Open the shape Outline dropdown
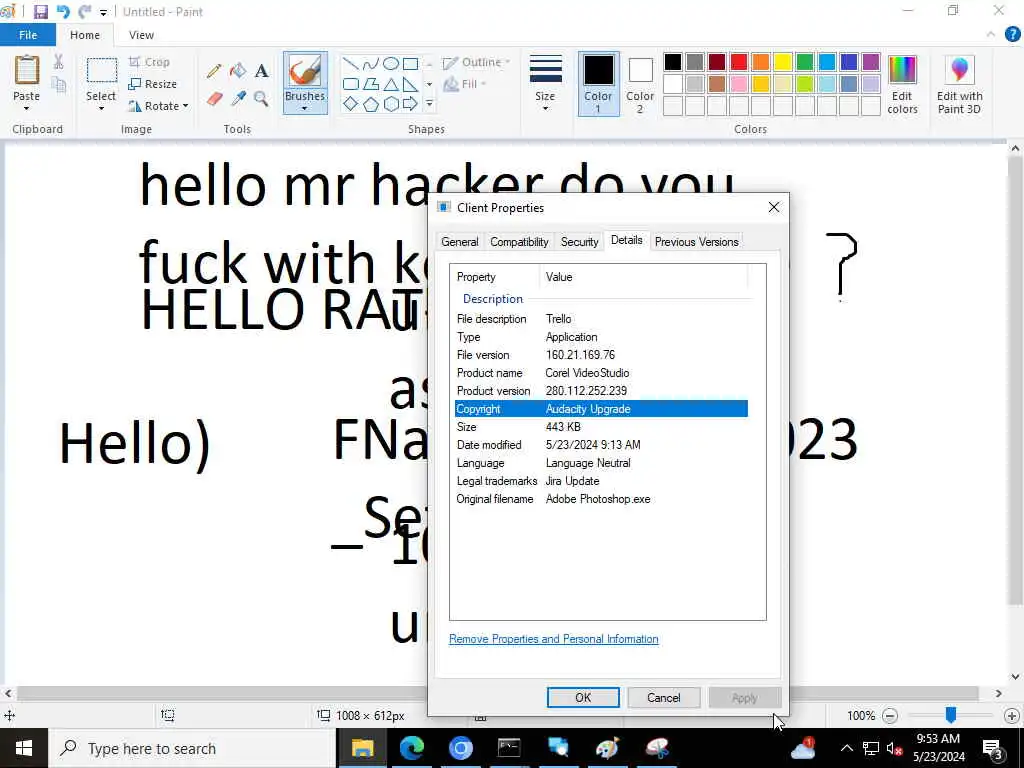 click(x=477, y=62)
